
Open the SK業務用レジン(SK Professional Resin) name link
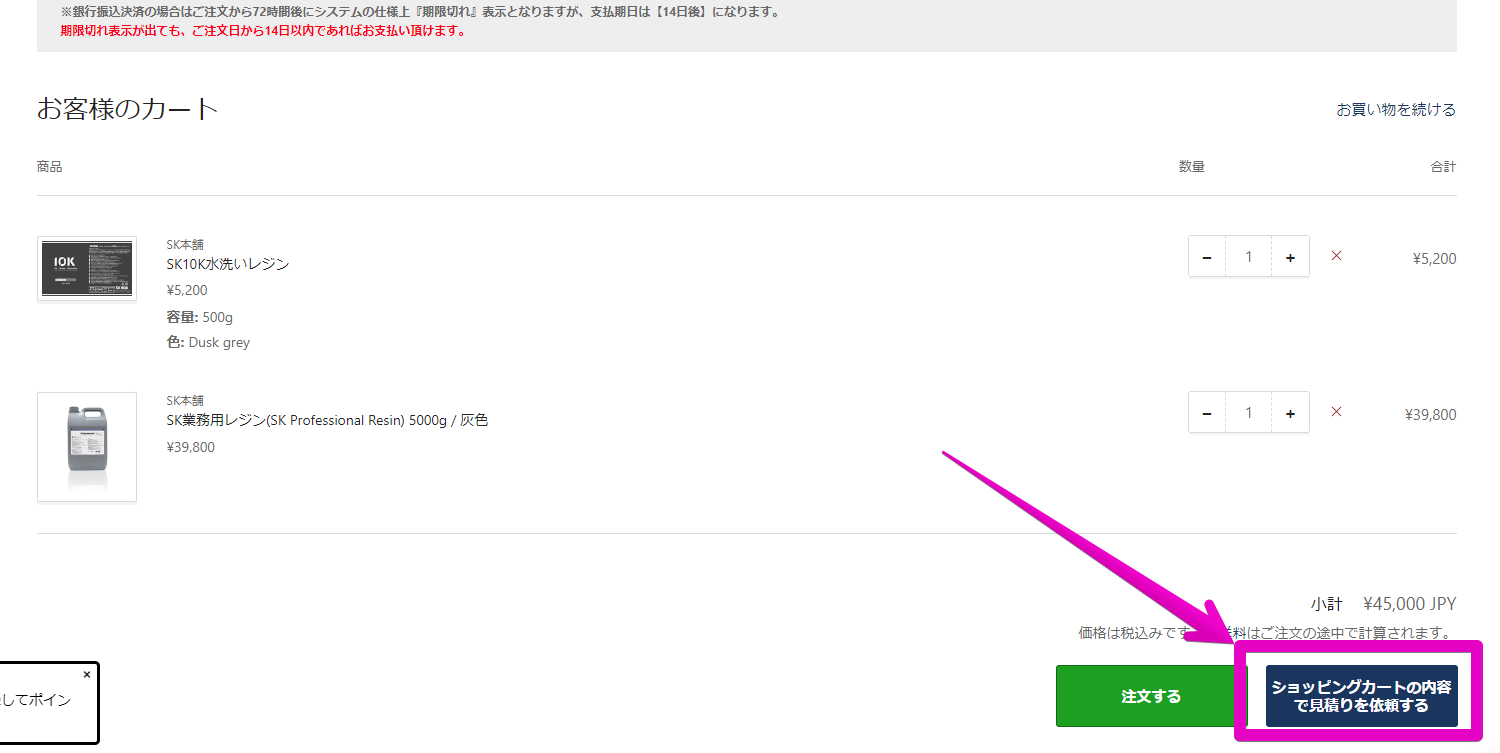coord(327,421)
